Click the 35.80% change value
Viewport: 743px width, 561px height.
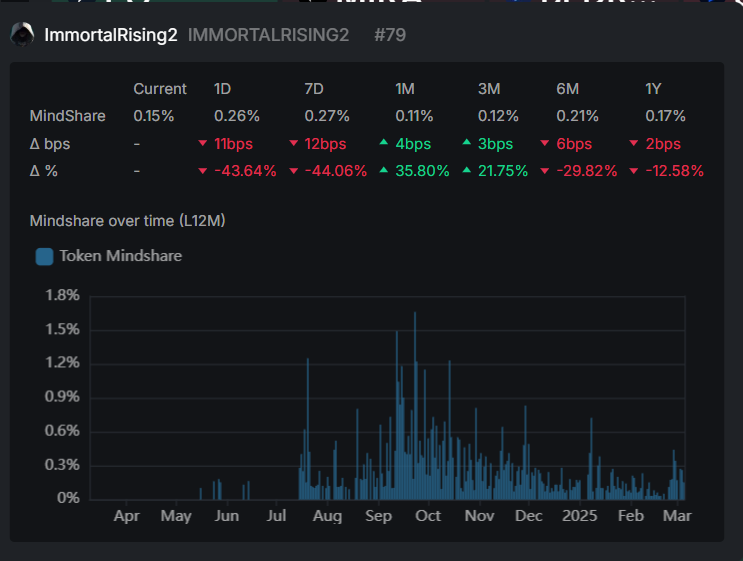(x=422, y=171)
